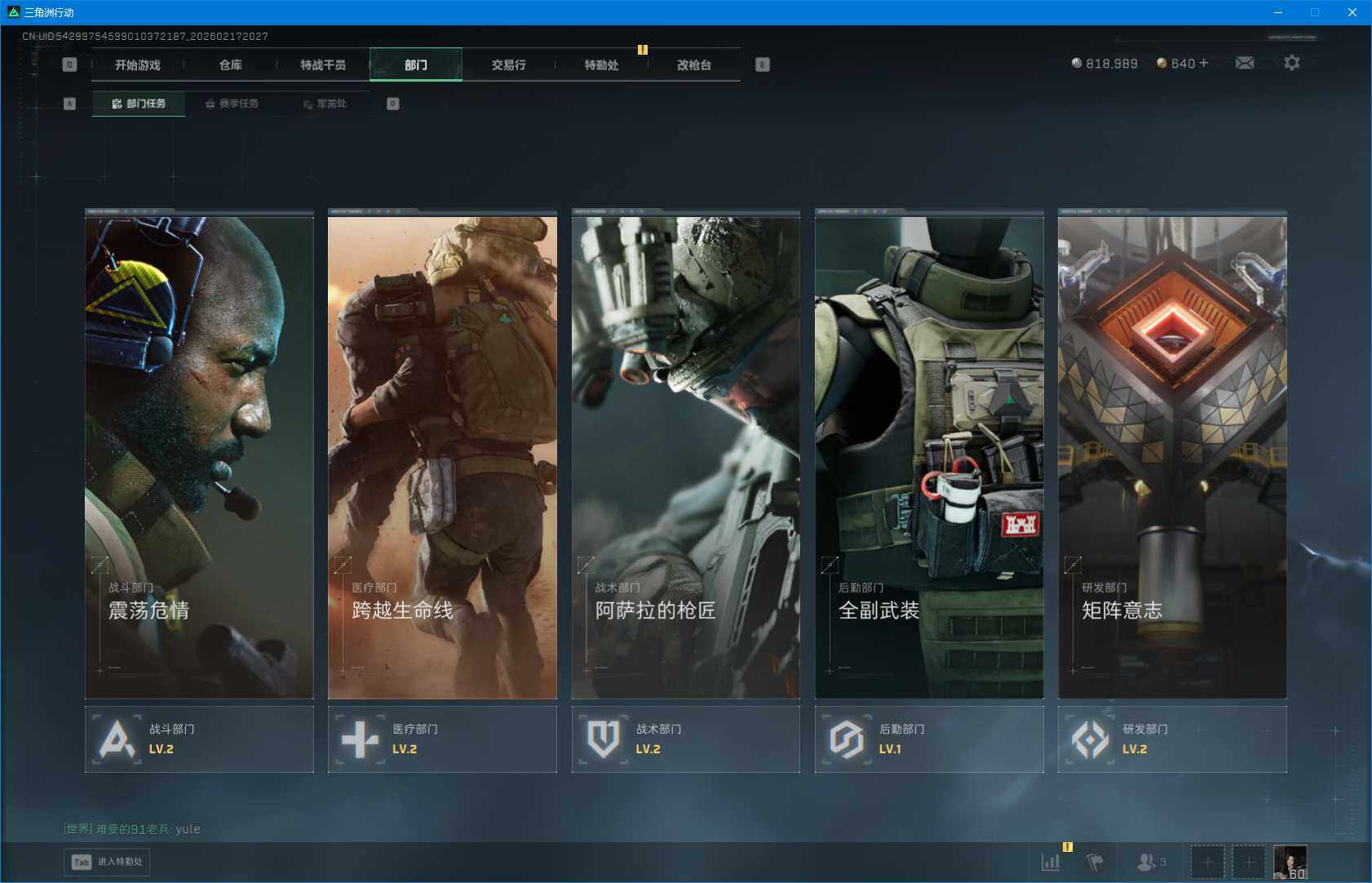Open the 全副武装 mission card

coord(928,457)
